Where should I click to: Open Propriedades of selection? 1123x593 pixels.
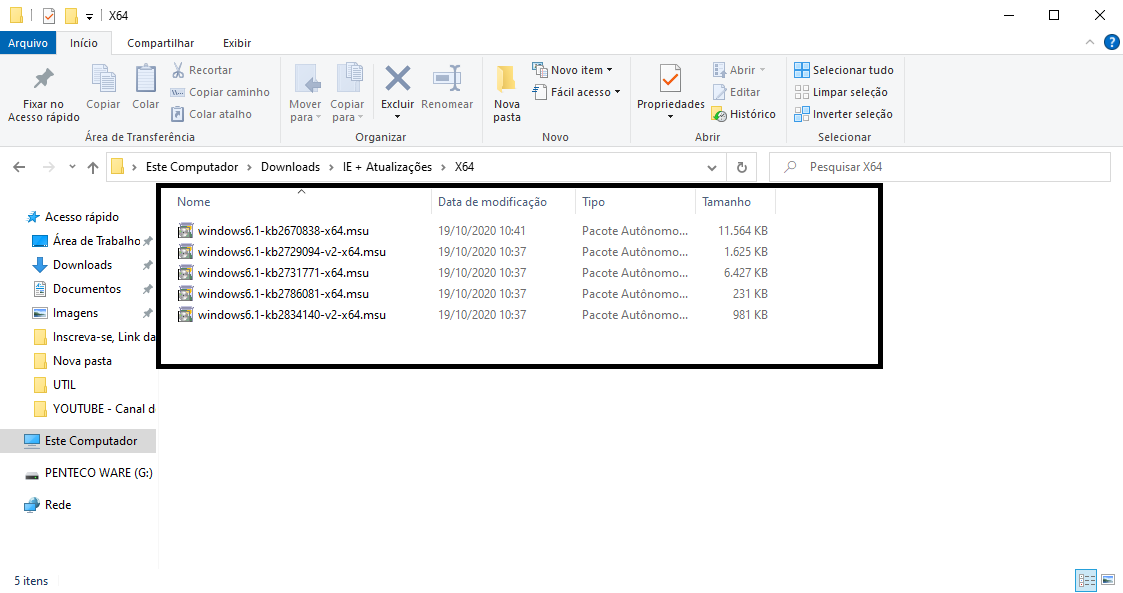[670, 92]
